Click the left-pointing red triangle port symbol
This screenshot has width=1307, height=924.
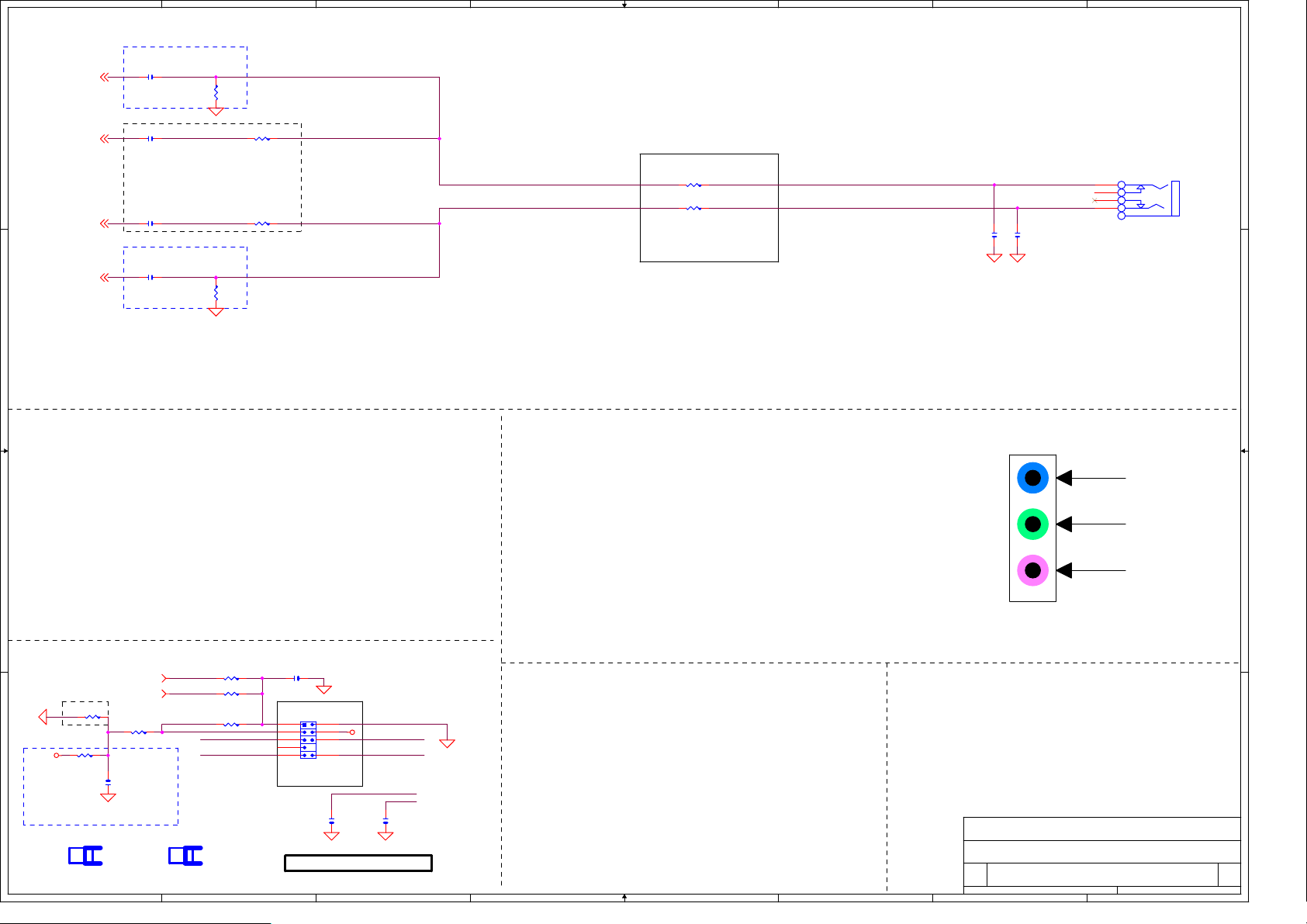point(43,717)
